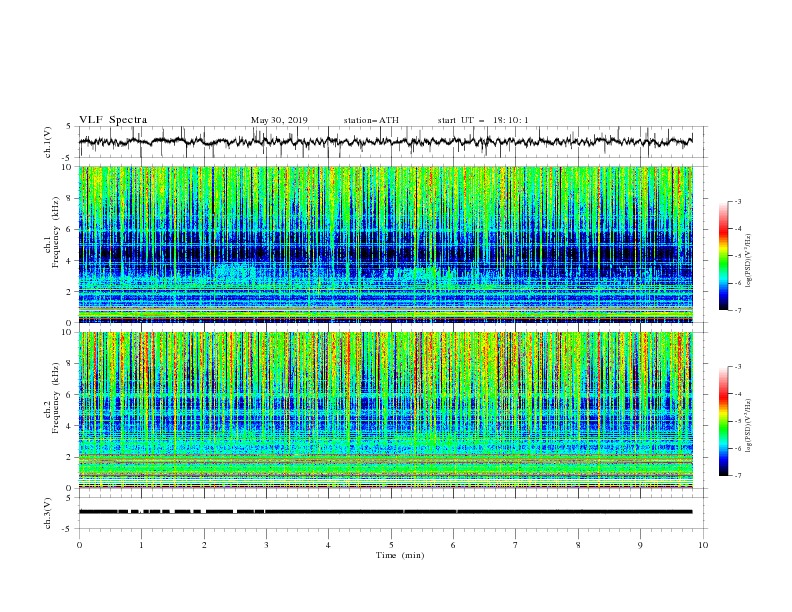Click the time axis tick label '5'
The image size is (792, 612).
click(x=391, y=545)
